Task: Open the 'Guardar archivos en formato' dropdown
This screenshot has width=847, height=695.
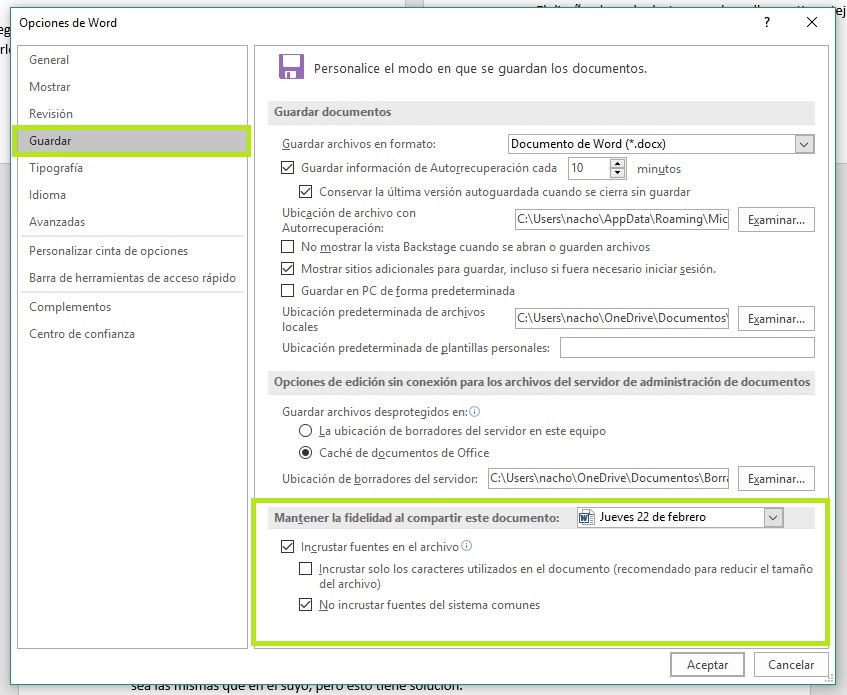Action: [804, 144]
